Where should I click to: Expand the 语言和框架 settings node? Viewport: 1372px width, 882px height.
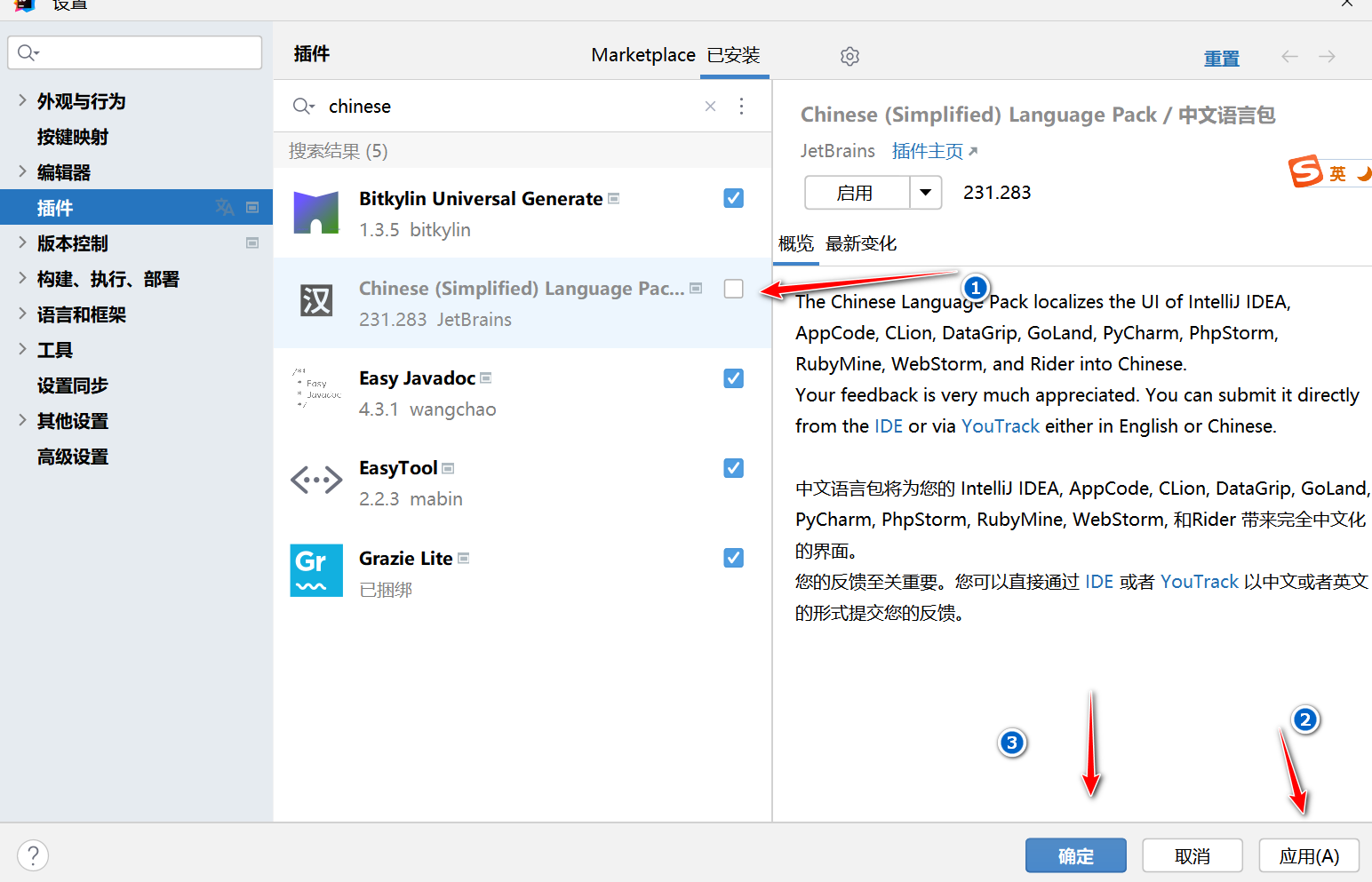pyautogui.click(x=22, y=314)
